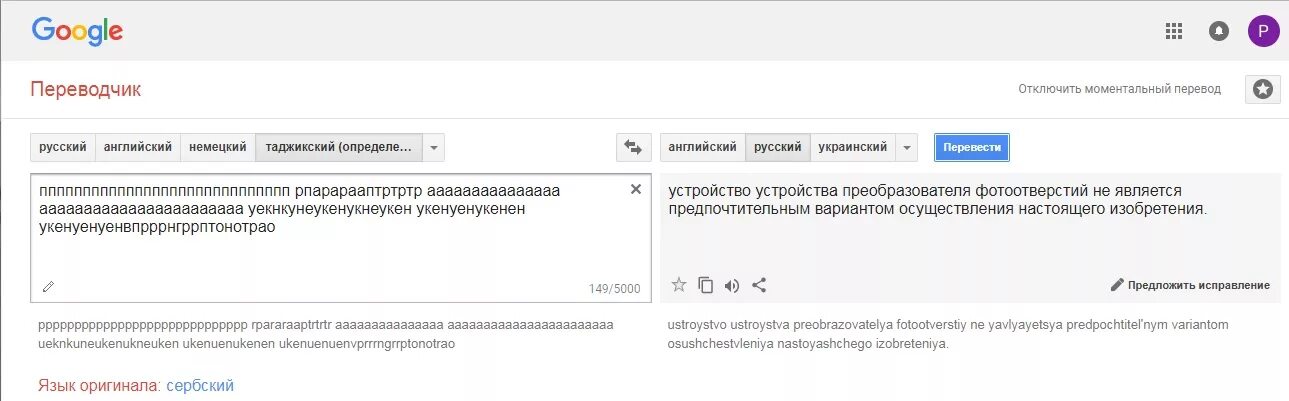Turn off instant translation link

click(x=1120, y=89)
